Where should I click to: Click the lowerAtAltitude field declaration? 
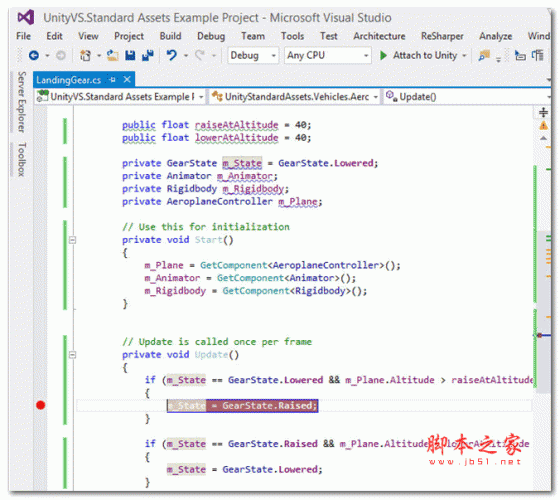[x=236, y=138]
